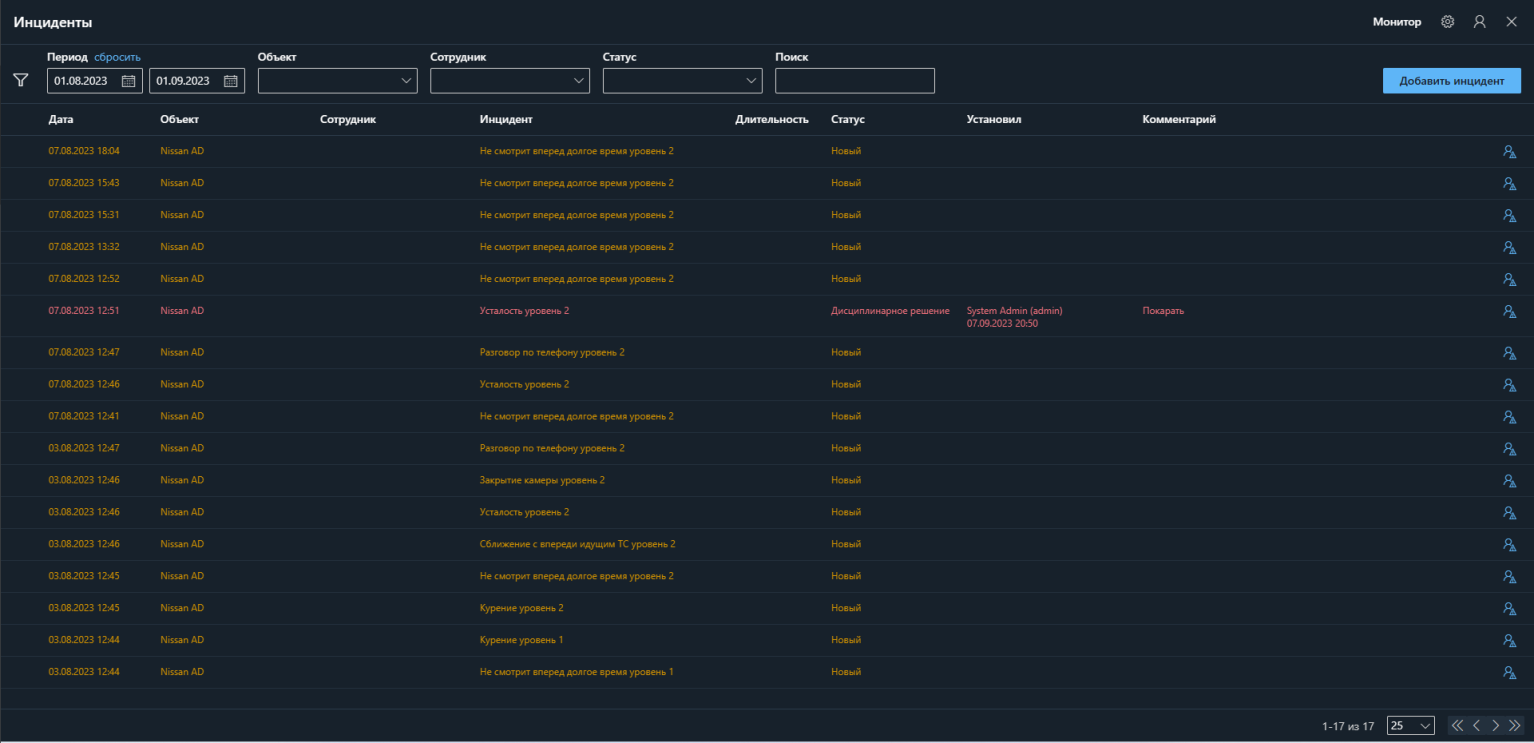Click the сбросить link to reset period
The width and height of the screenshot is (1534, 743).
tap(117, 57)
